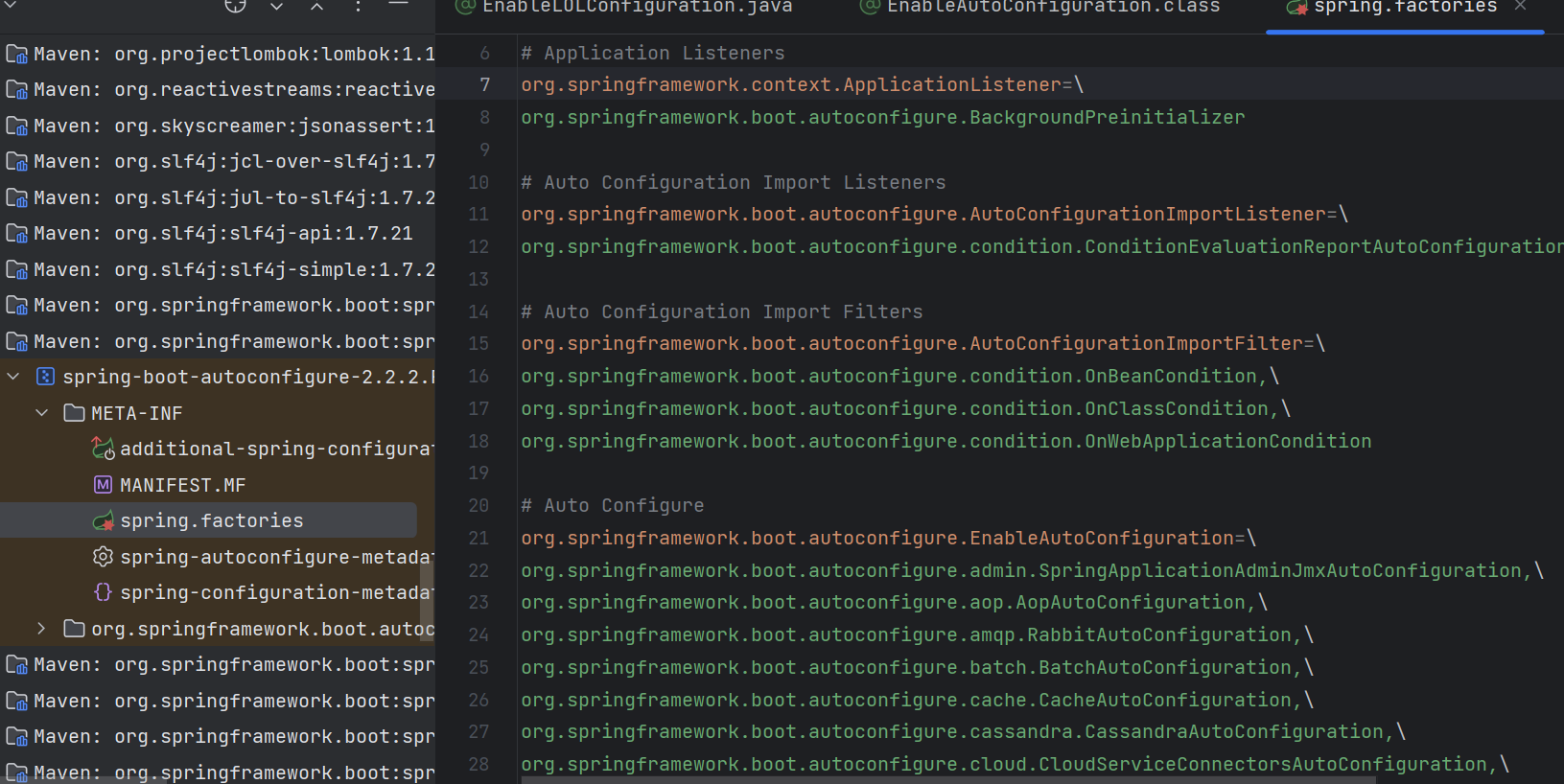The width and height of the screenshot is (1564, 784).
Task: Click the editor horizontal scrollbar
Action: tap(949, 779)
